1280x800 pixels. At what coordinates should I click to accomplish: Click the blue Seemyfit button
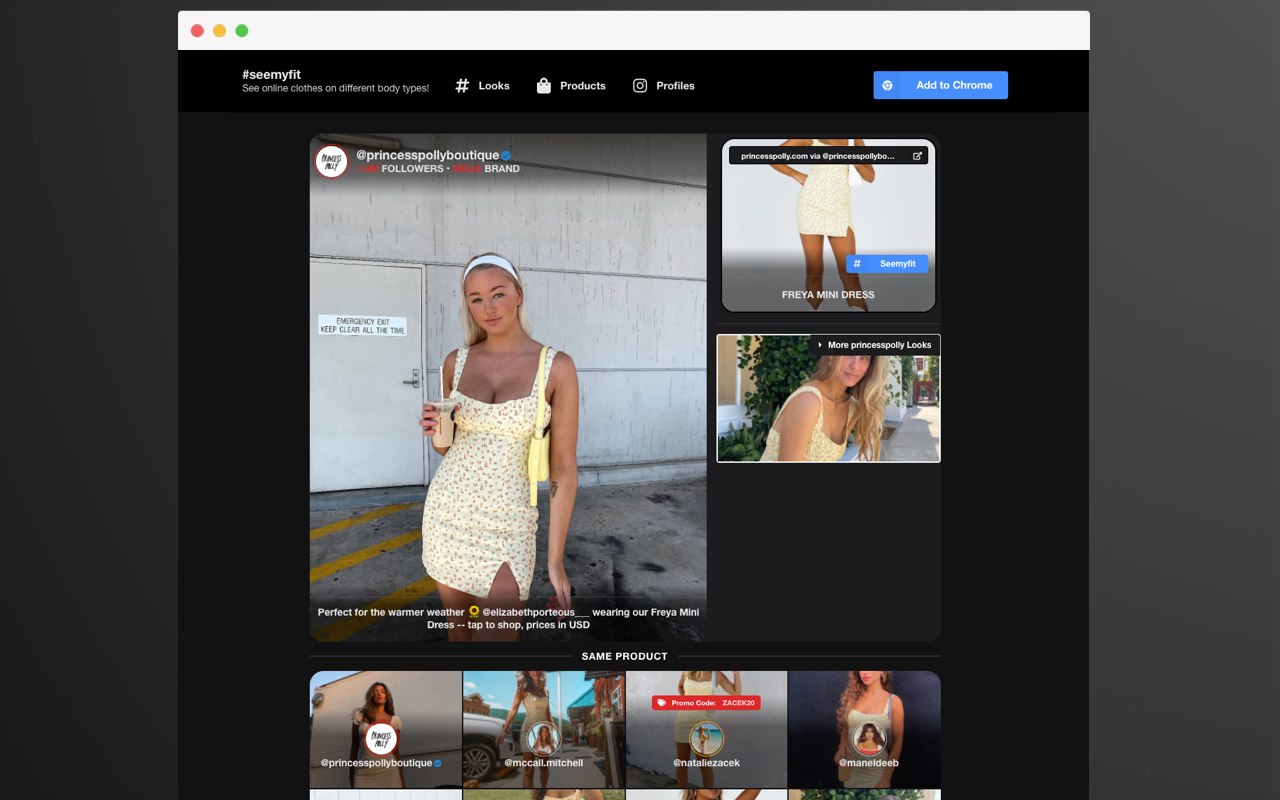pos(887,264)
